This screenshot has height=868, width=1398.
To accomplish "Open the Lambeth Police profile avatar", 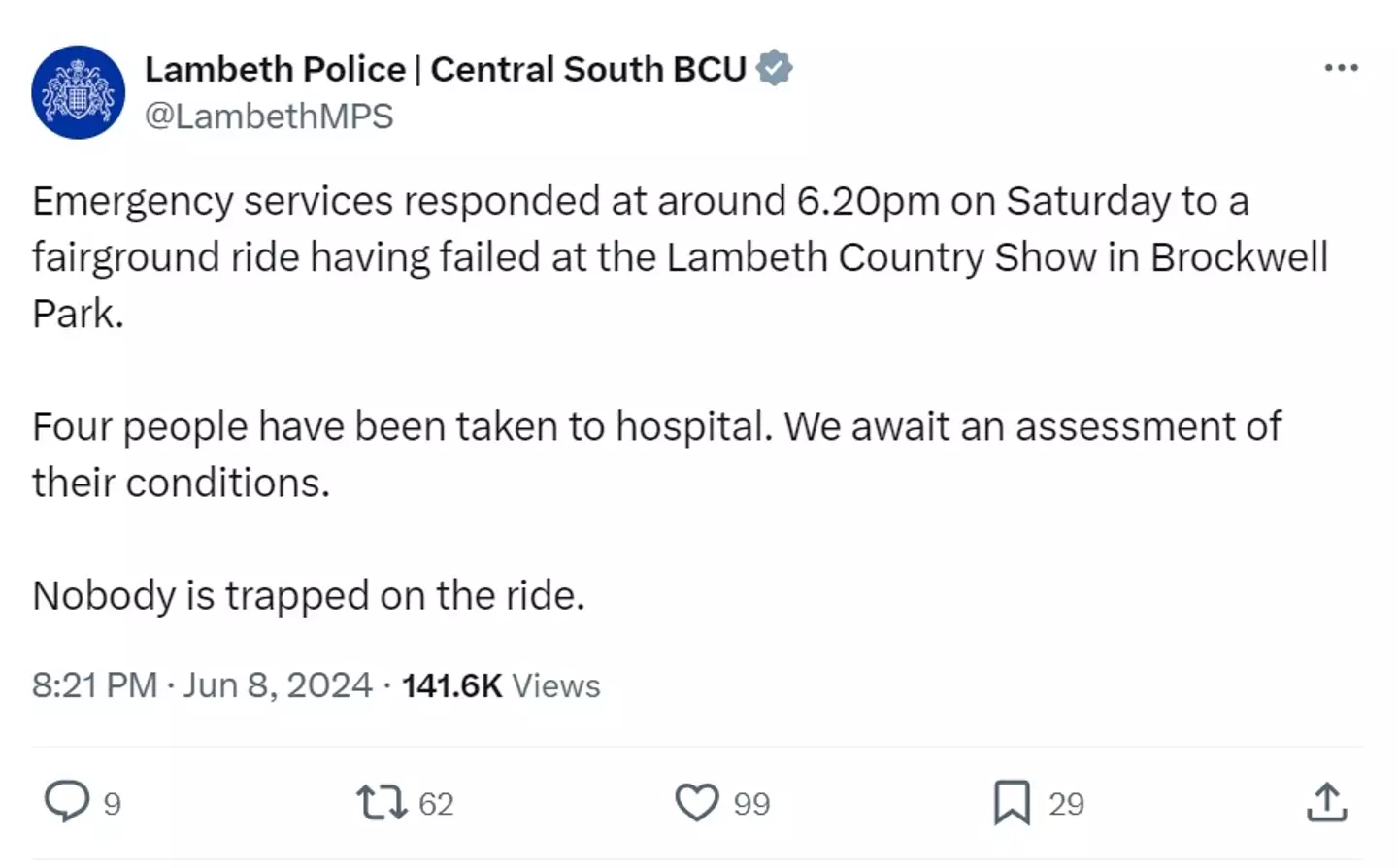I will tap(79, 92).
